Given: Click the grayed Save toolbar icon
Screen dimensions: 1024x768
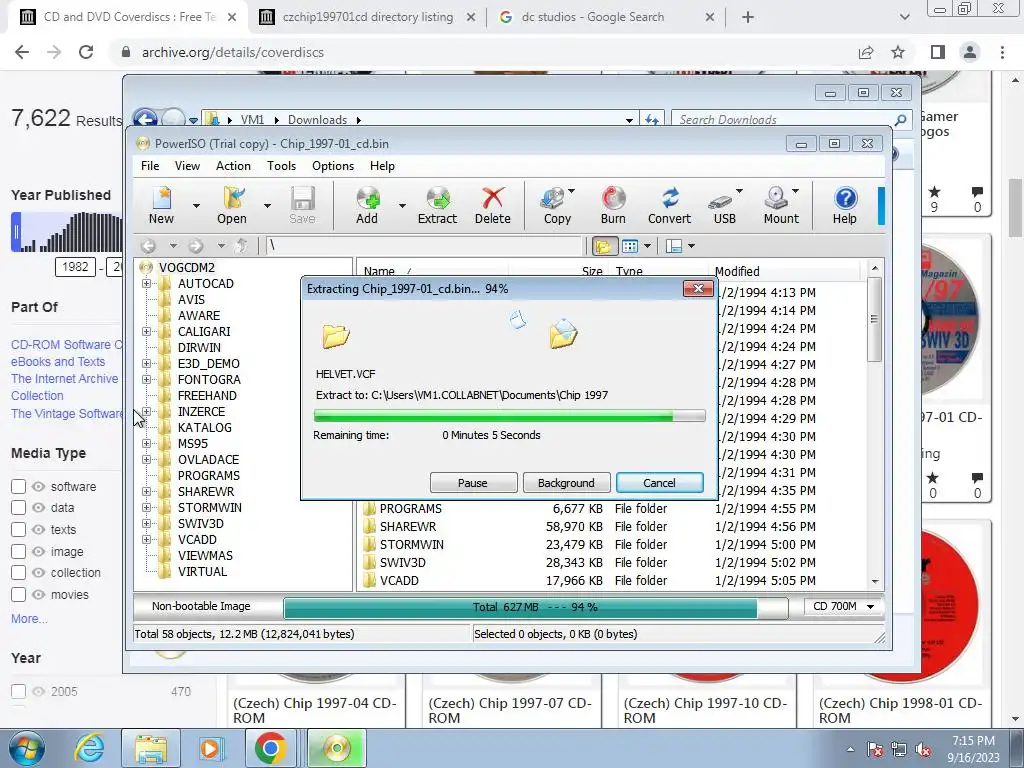Looking at the screenshot, I should 302,205.
